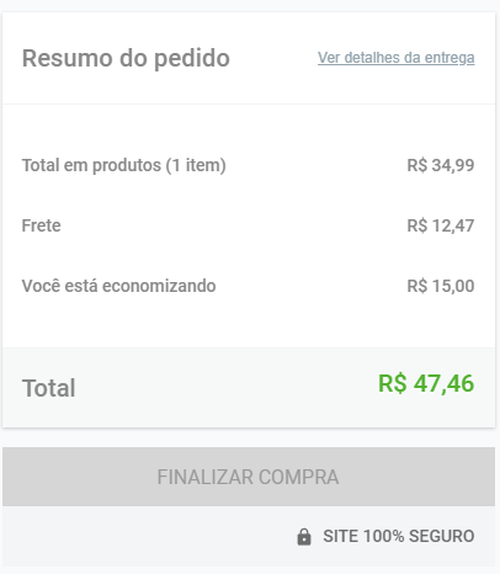Click the Total label
500x574 pixels.
[49, 388]
